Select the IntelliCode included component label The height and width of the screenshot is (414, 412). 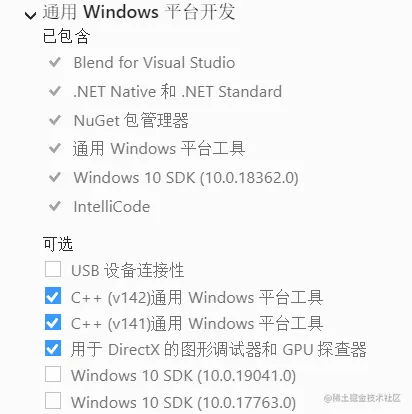pos(112,207)
